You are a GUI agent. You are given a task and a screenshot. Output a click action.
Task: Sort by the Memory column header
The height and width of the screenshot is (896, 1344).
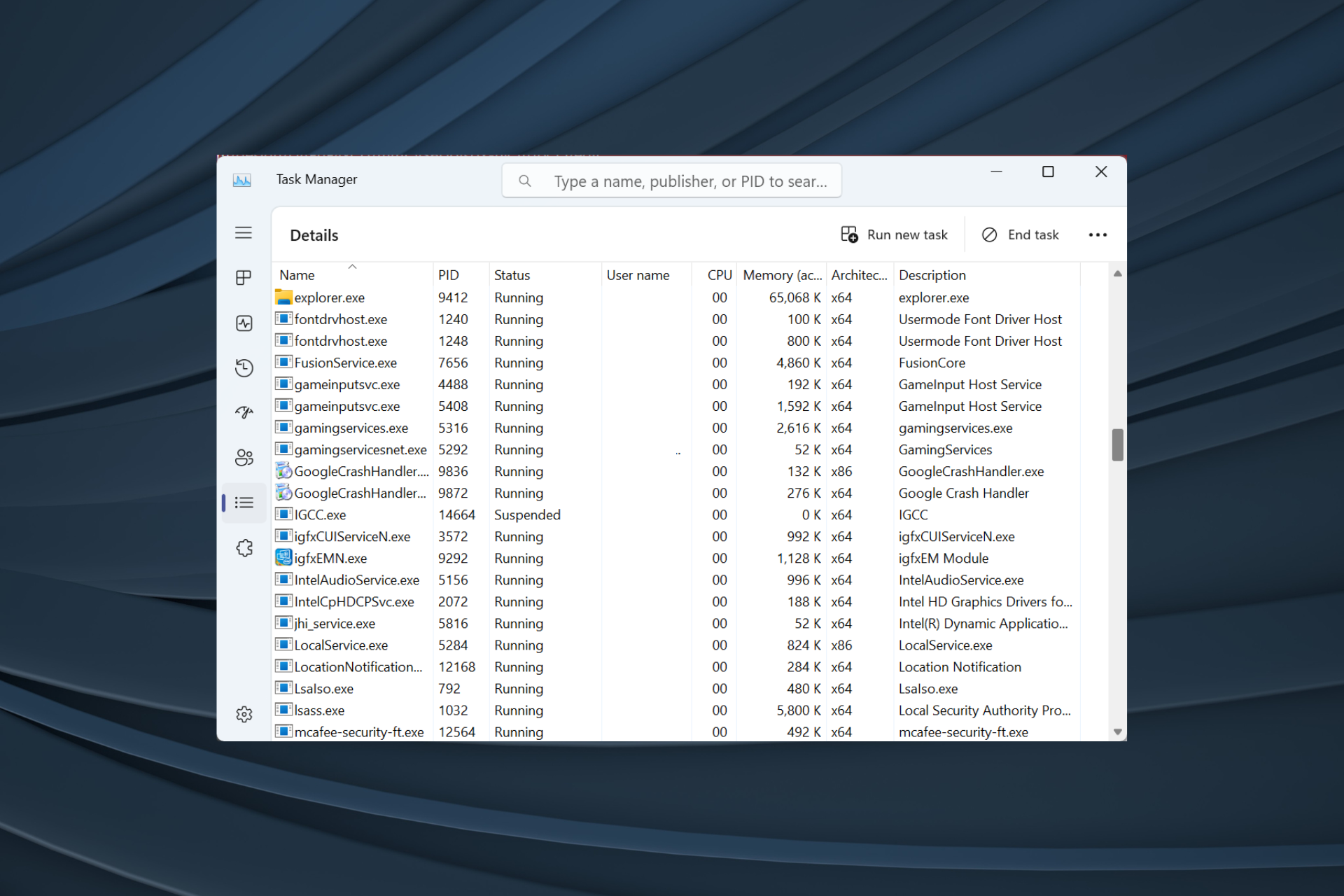click(782, 275)
